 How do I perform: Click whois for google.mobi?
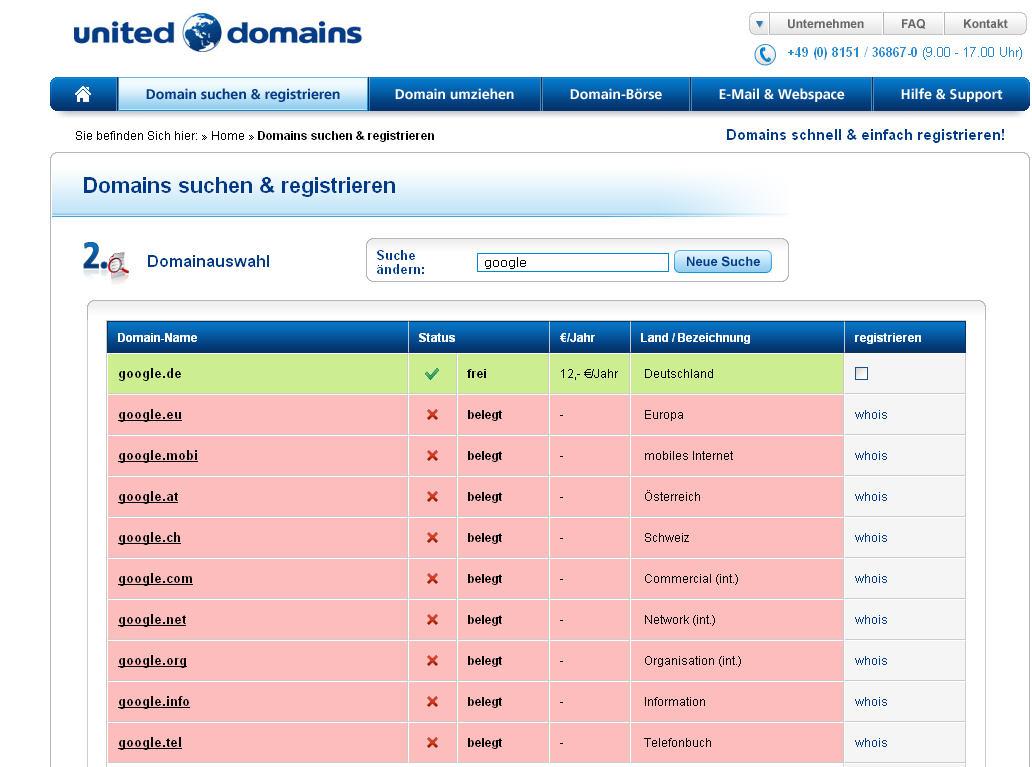tap(871, 456)
